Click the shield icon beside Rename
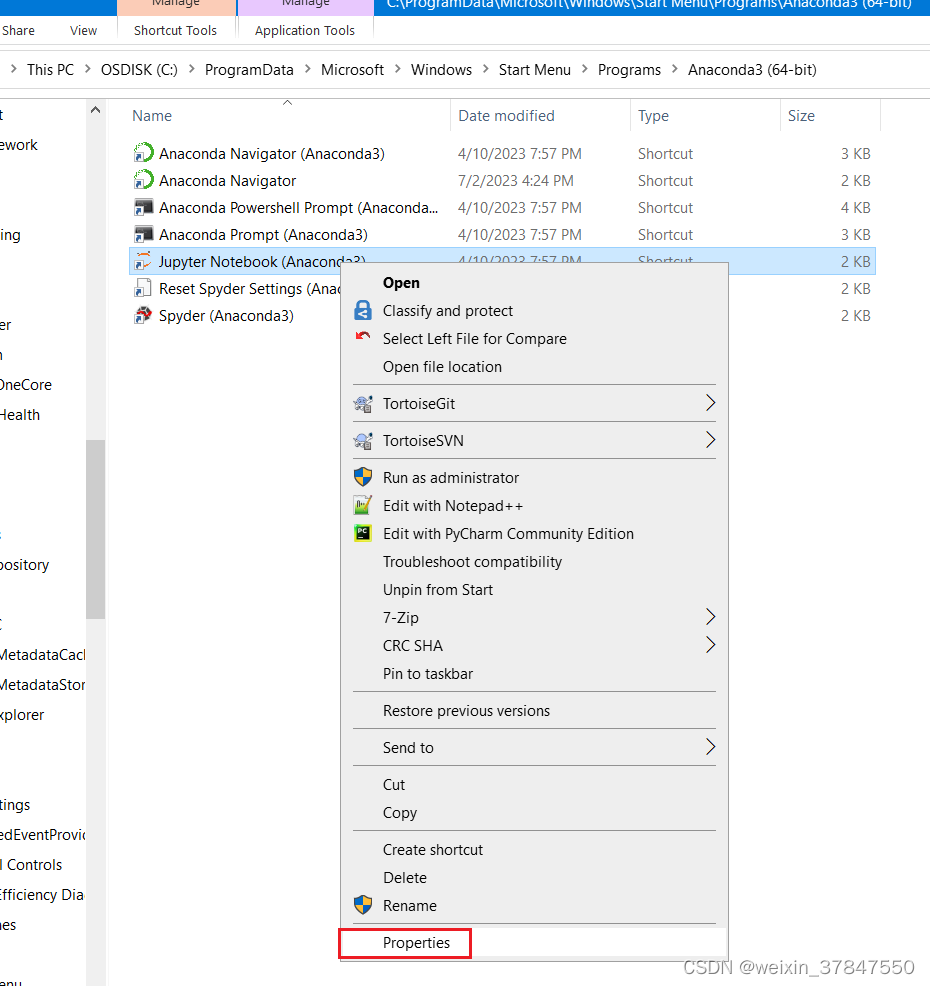The height and width of the screenshot is (986, 930). click(x=363, y=905)
